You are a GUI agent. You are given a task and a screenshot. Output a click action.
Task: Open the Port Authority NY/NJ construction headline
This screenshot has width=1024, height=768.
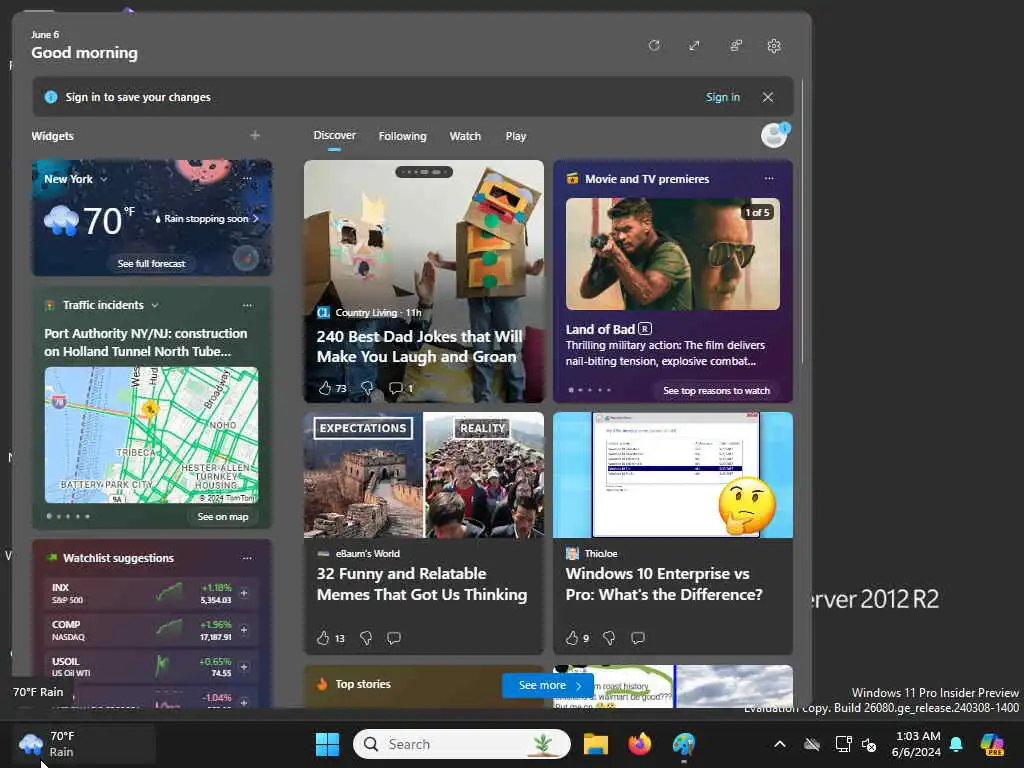pos(146,342)
